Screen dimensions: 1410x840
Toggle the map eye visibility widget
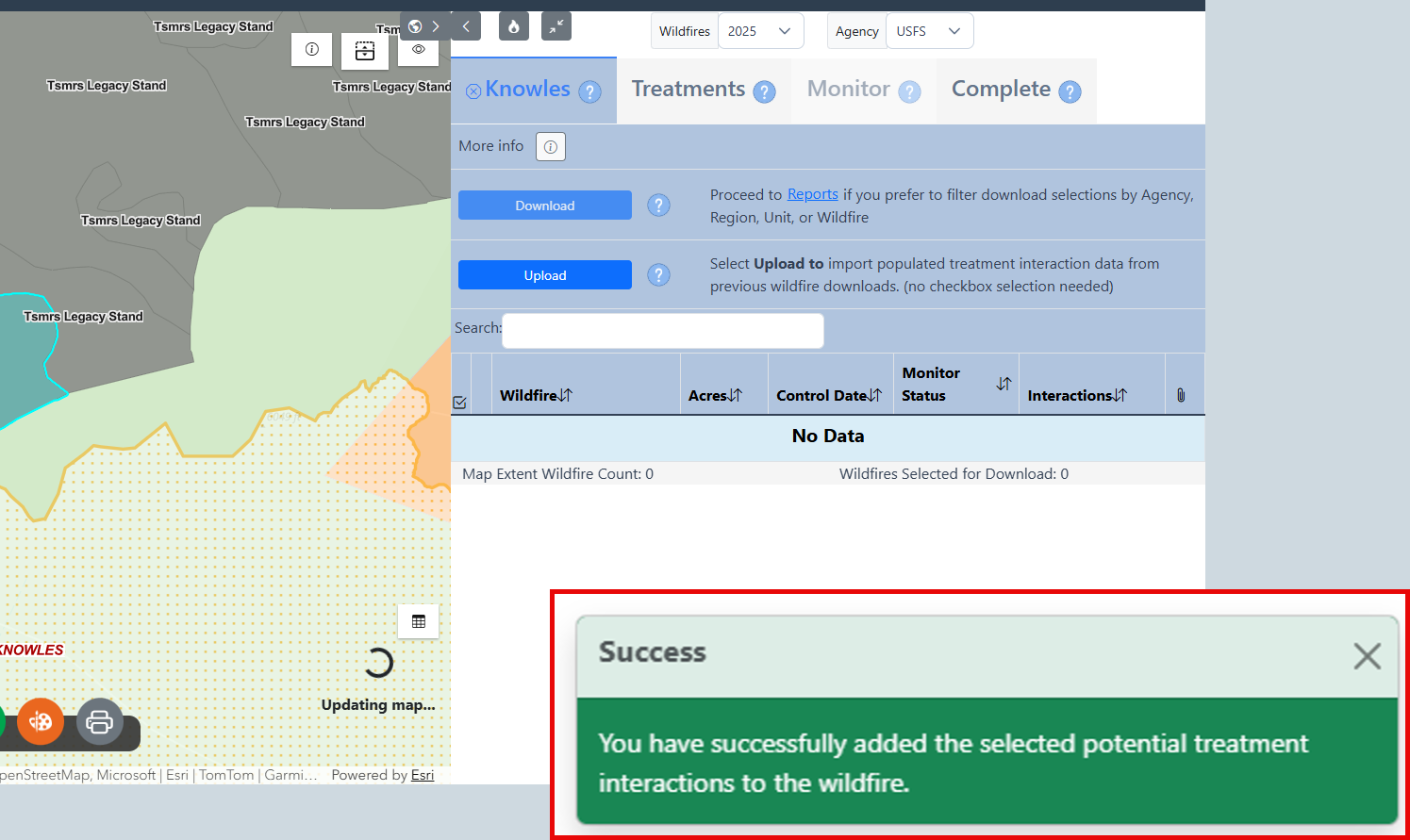coord(419,49)
